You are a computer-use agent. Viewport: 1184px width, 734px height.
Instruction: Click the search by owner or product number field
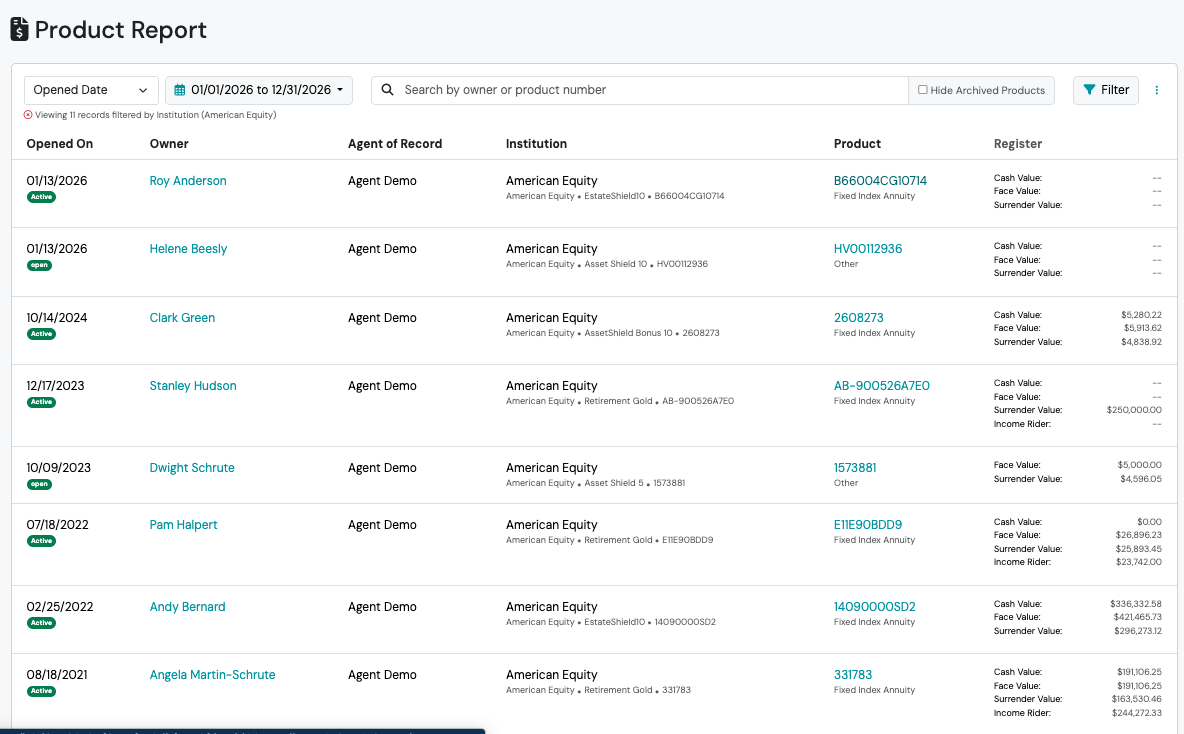[x=640, y=90]
